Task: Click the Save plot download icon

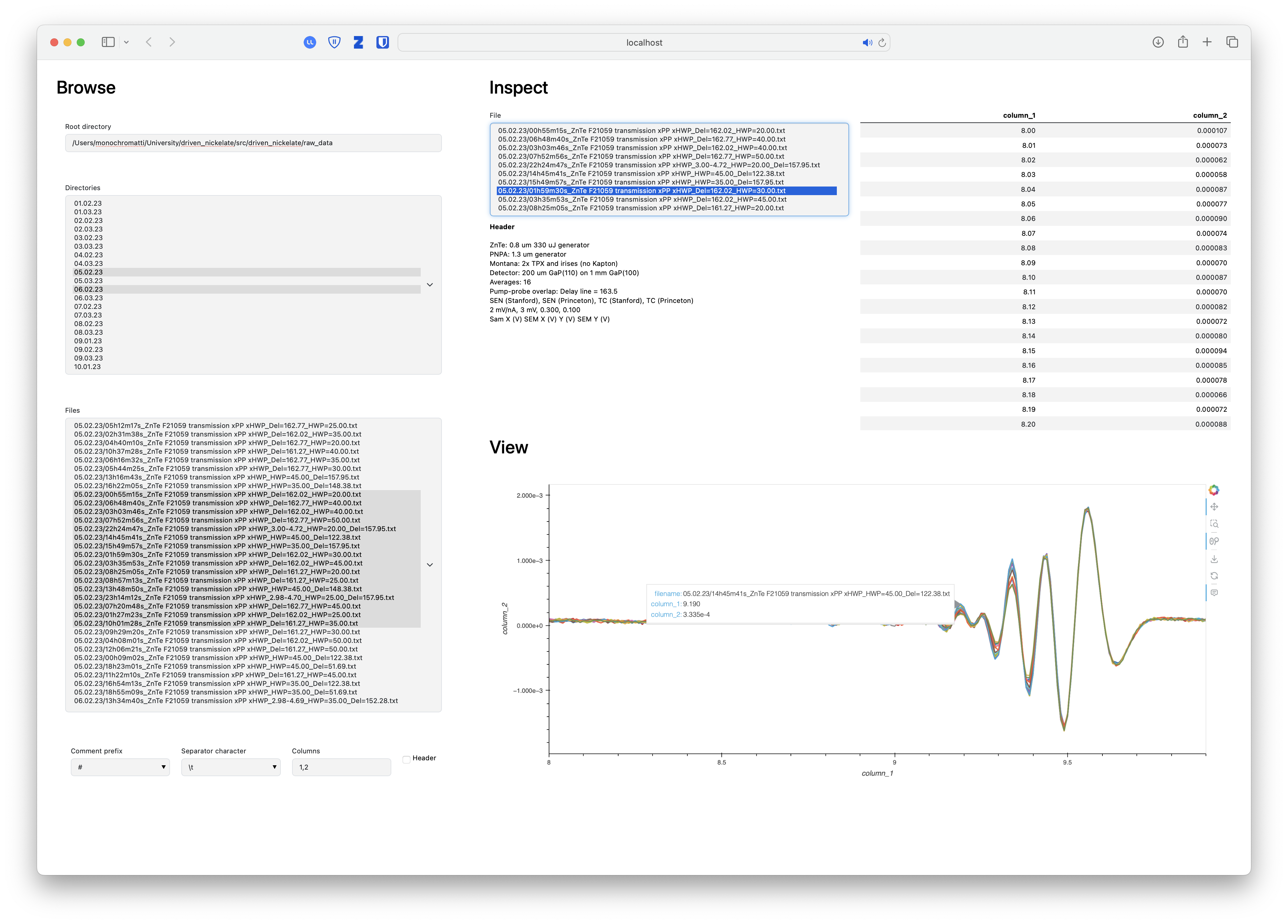Action: (x=1214, y=559)
